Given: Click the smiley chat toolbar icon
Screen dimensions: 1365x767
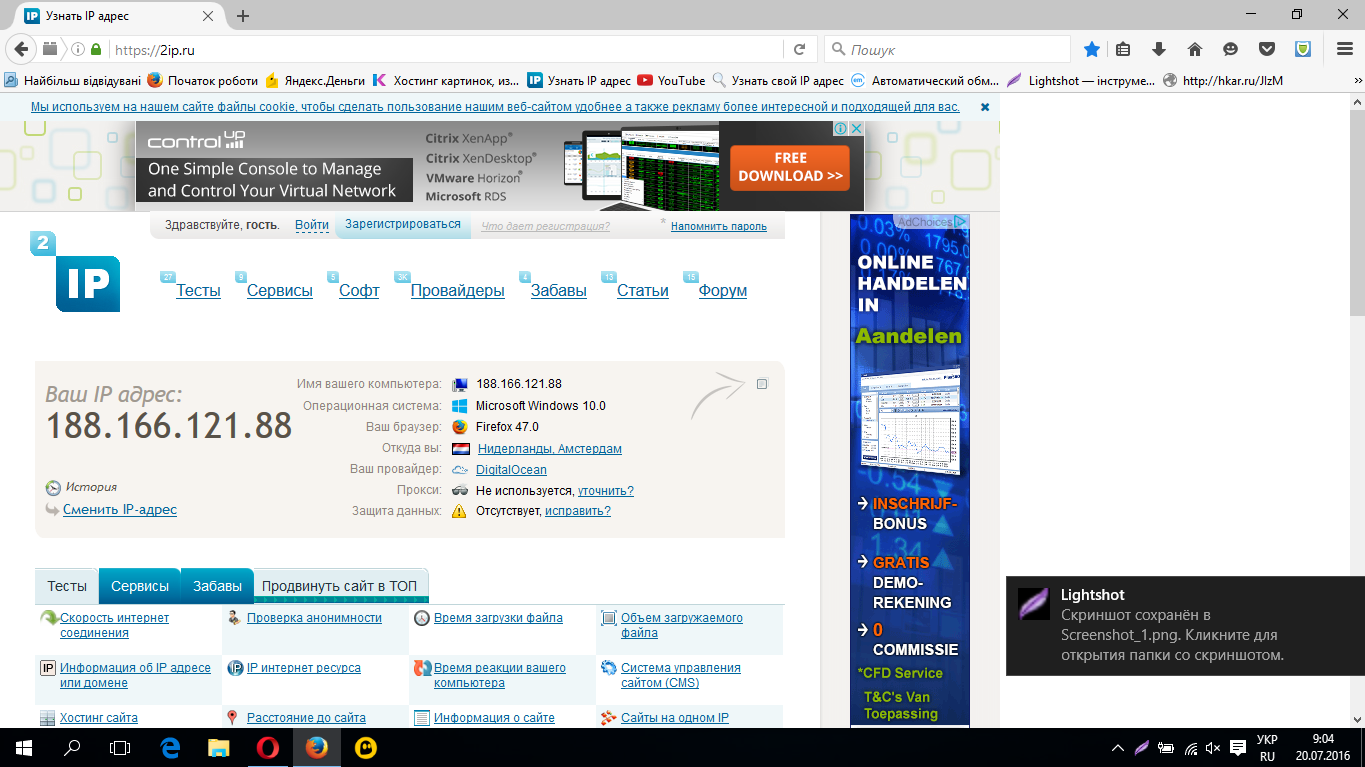Looking at the screenshot, I should (x=1230, y=49).
